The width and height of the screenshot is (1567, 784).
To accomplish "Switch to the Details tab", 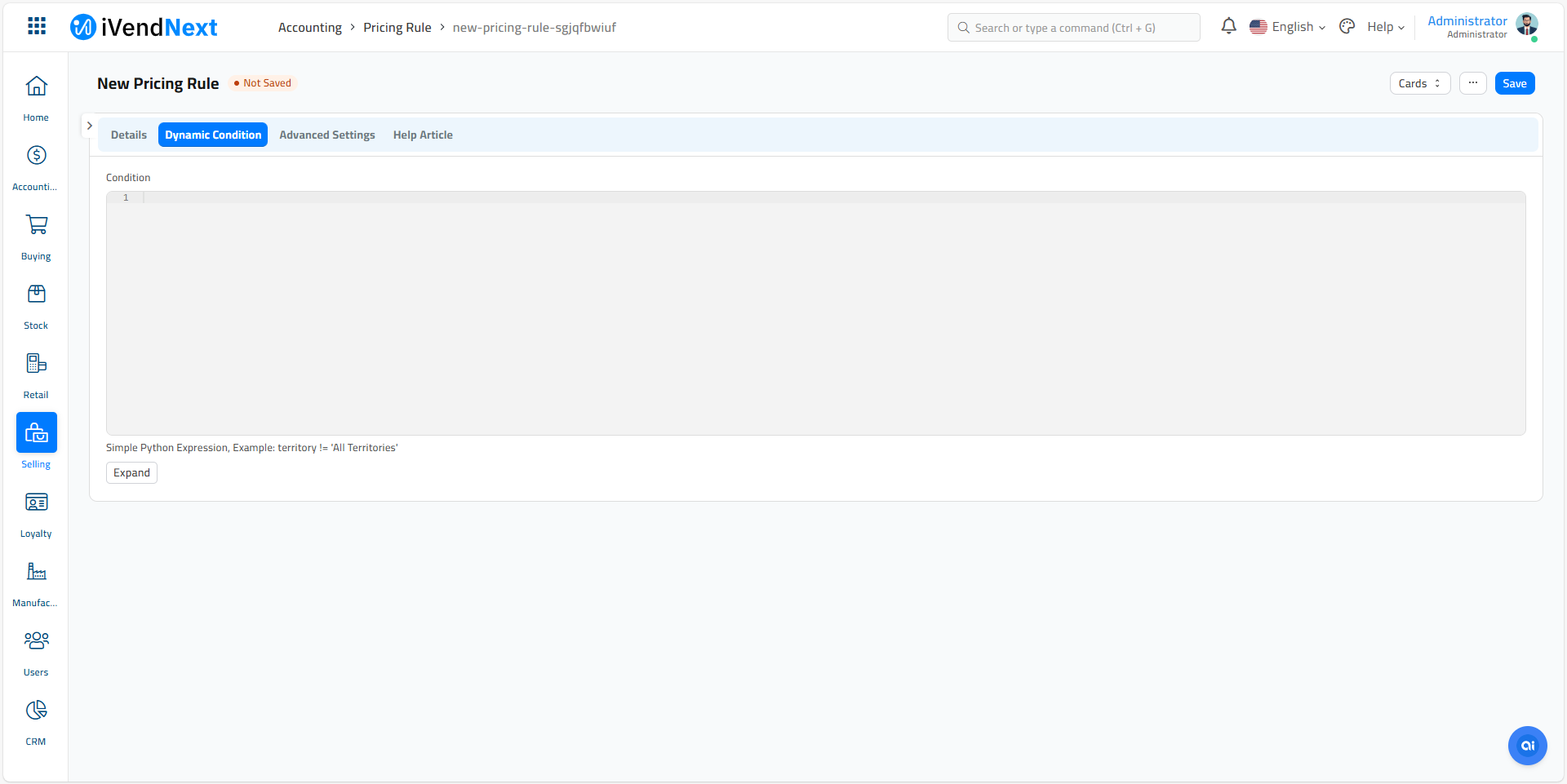I will [x=129, y=135].
